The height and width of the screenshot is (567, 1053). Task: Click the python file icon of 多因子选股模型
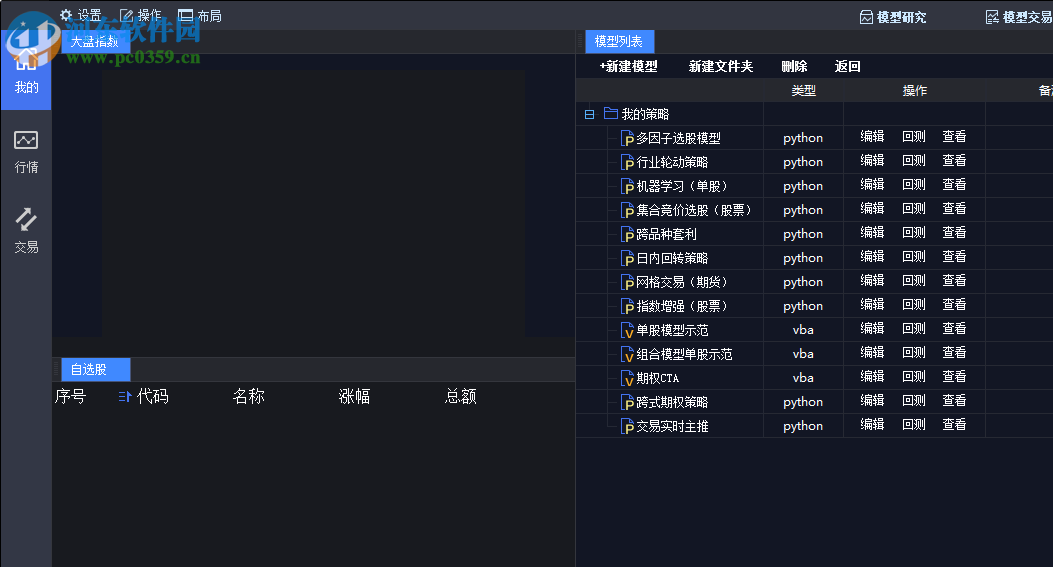[628, 138]
